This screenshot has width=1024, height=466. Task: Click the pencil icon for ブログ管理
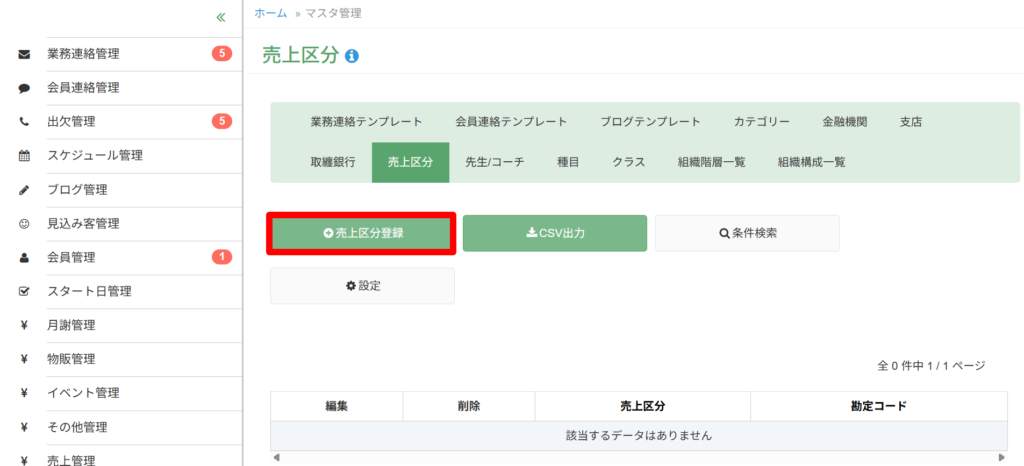pos(24,191)
